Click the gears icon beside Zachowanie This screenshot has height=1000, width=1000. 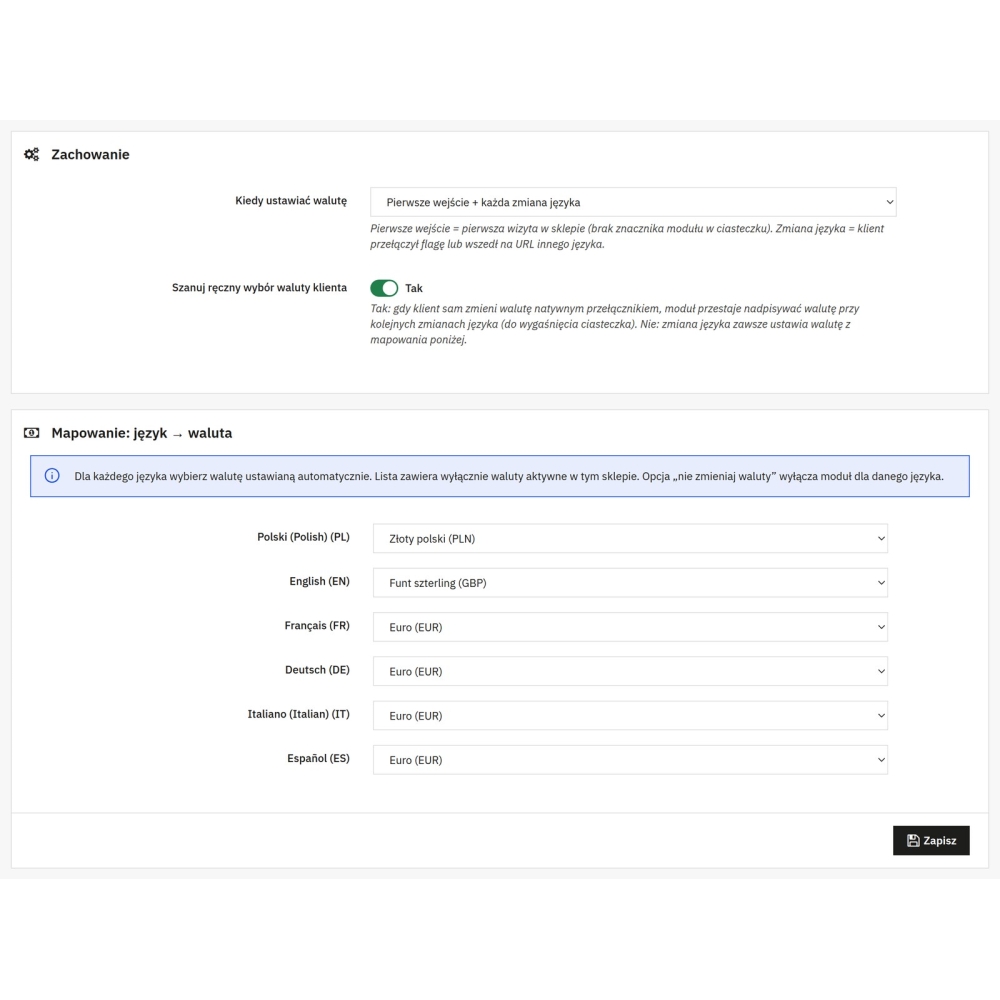point(31,154)
